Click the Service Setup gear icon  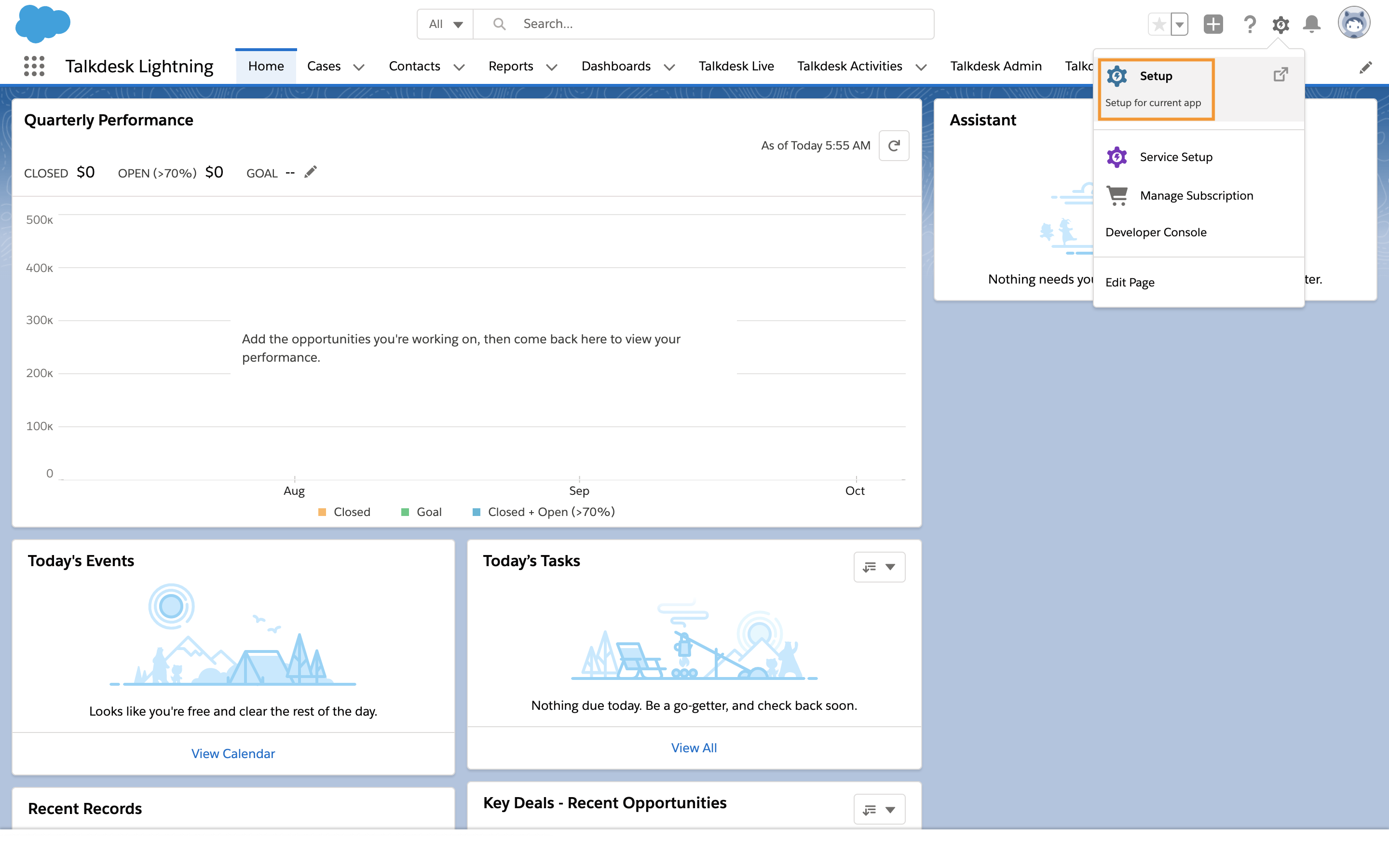point(1117,157)
